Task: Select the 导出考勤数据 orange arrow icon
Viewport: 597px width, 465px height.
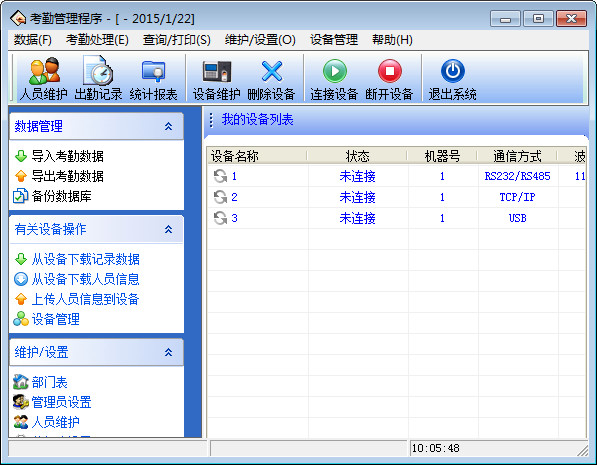Action: (21, 176)
